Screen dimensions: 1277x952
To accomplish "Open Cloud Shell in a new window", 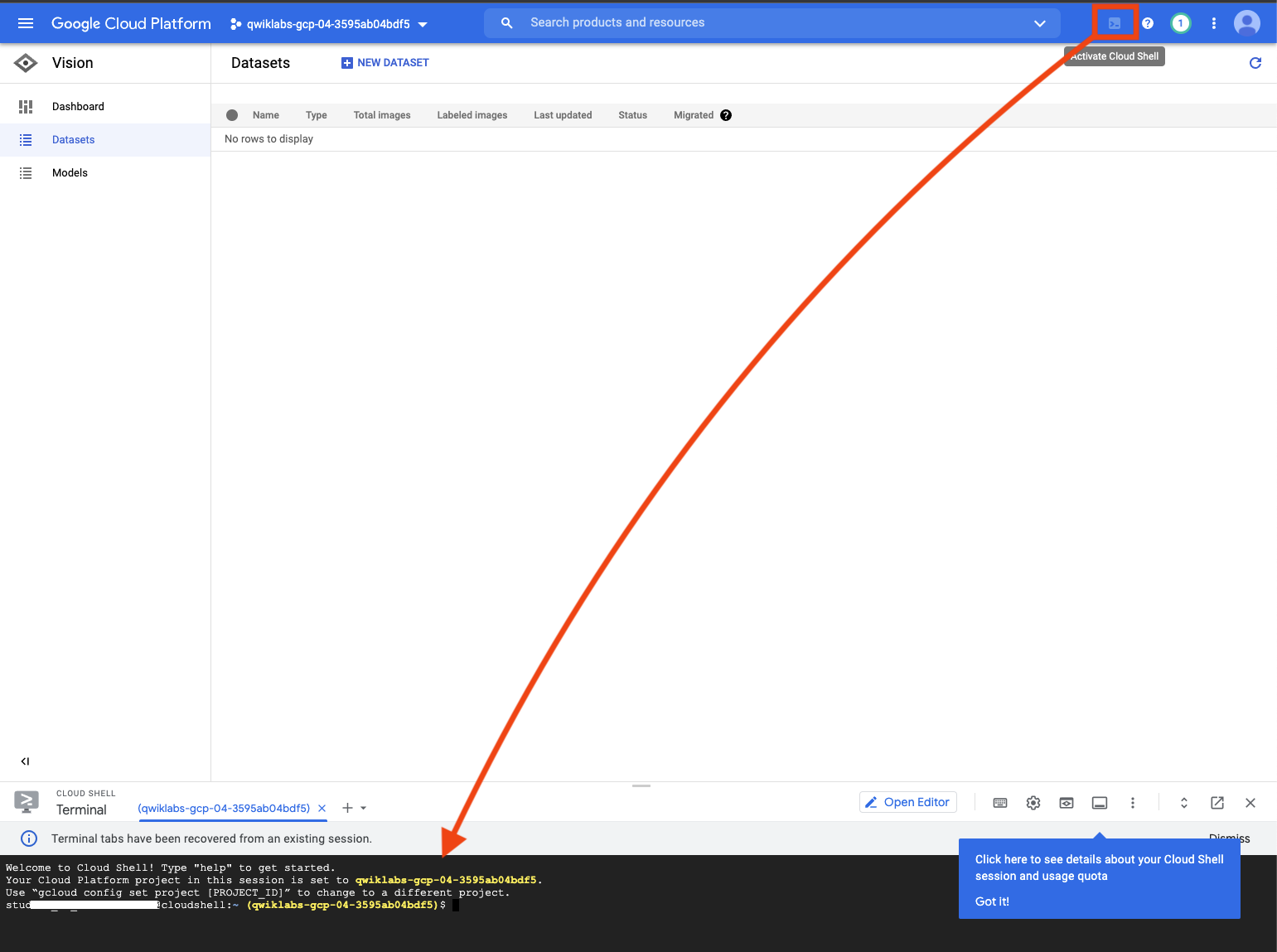I will pos(1217,803).
